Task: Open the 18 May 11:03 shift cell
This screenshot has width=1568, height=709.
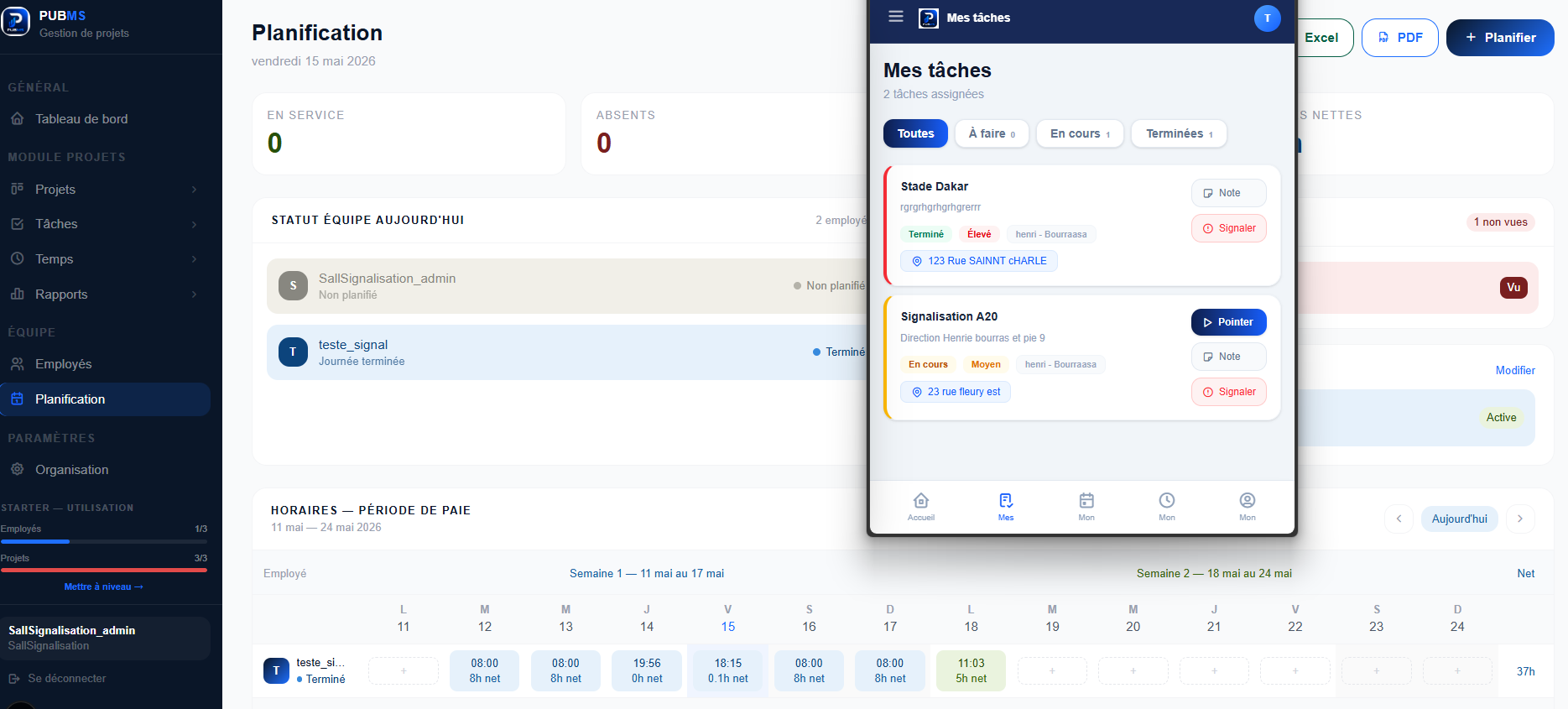Action: 971,670
